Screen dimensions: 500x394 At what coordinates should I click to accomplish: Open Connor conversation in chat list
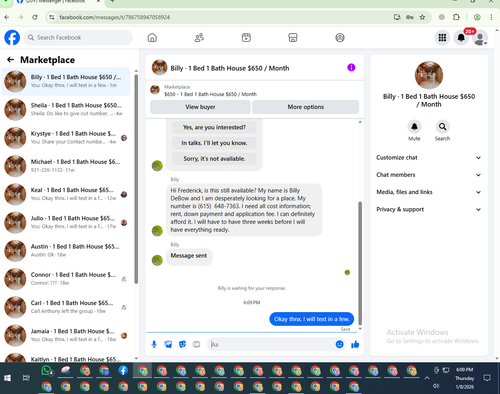click(x=66, y=279)
